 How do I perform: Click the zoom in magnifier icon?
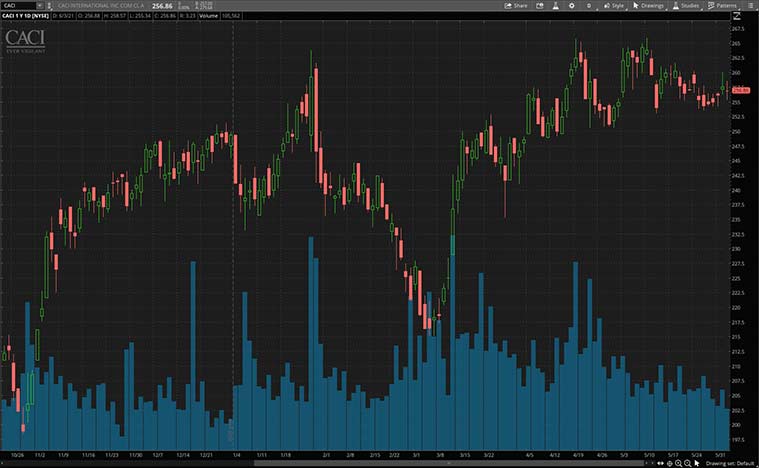pos(677,463)
